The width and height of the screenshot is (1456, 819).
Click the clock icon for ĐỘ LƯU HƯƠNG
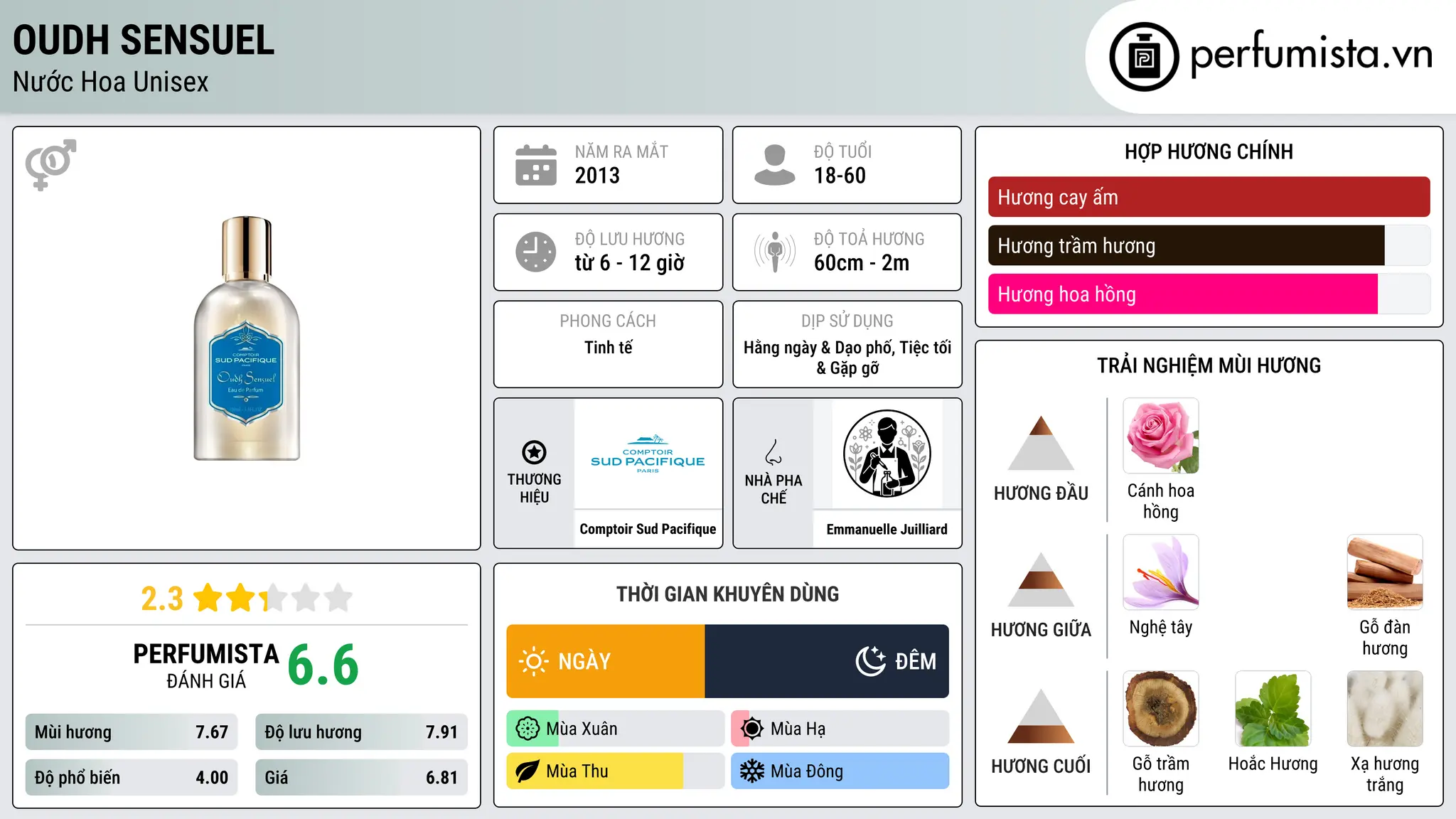(x=536, y=252)
